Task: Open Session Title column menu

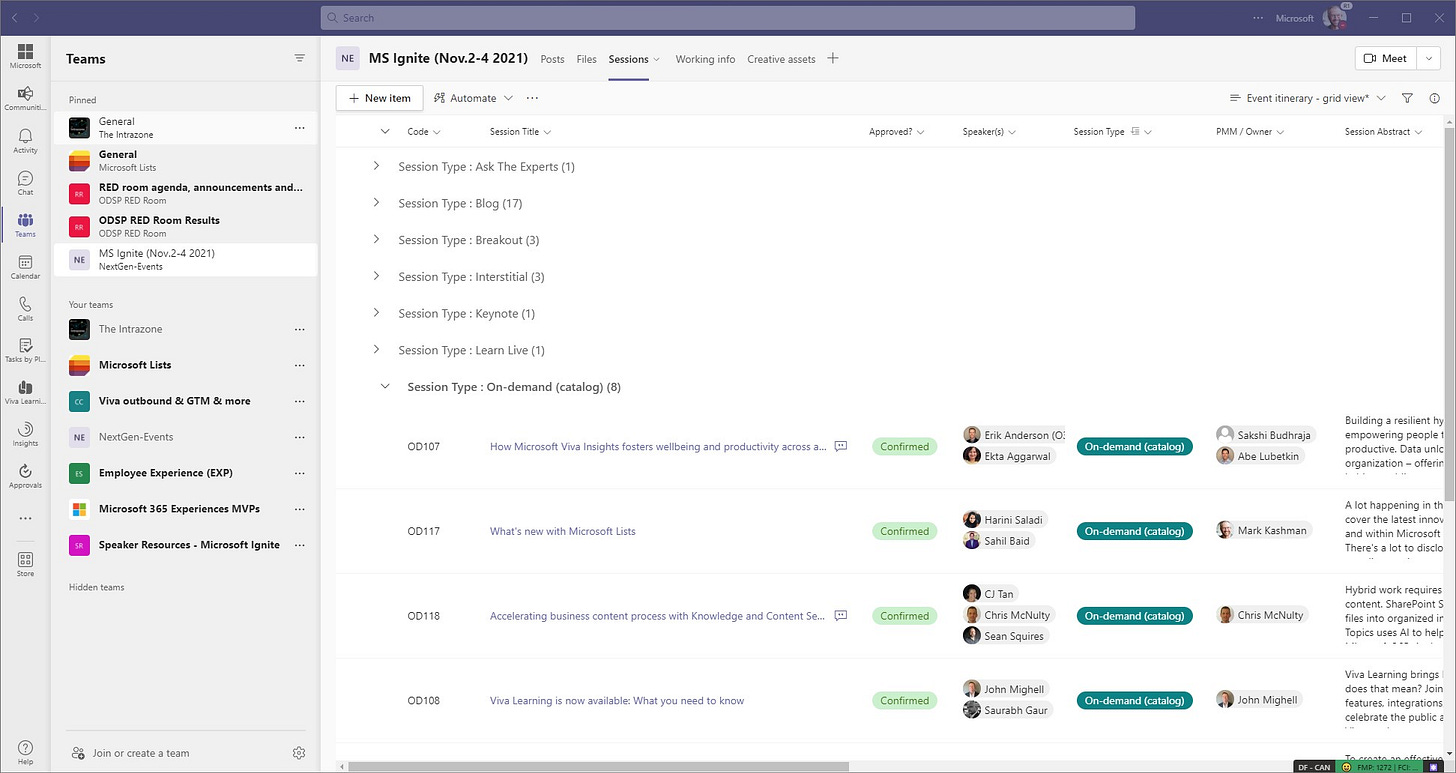Action: coord(521,132)
